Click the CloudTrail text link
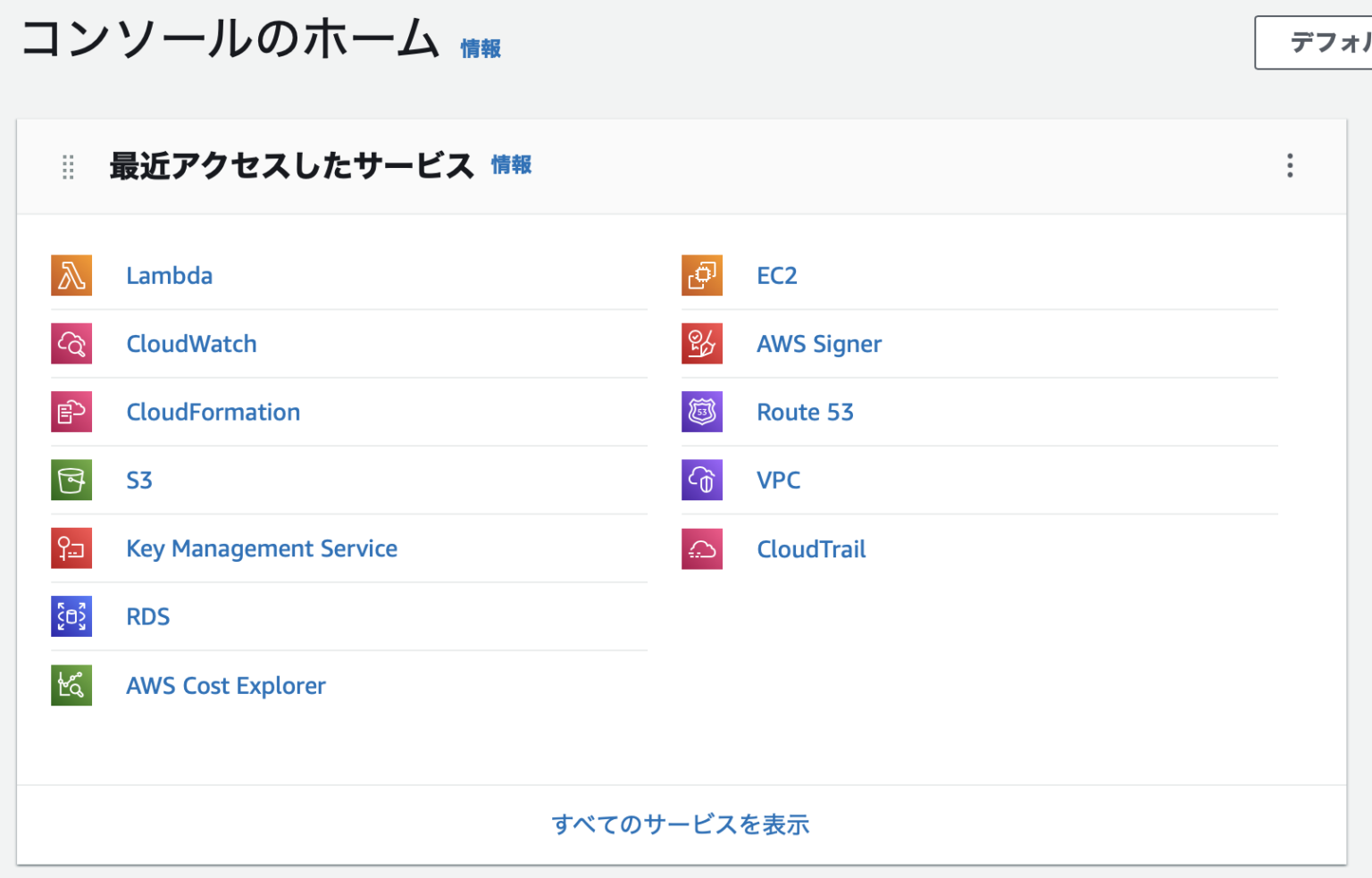The height and width of the screenshot is (878, 1372). [x=811, y=548]
